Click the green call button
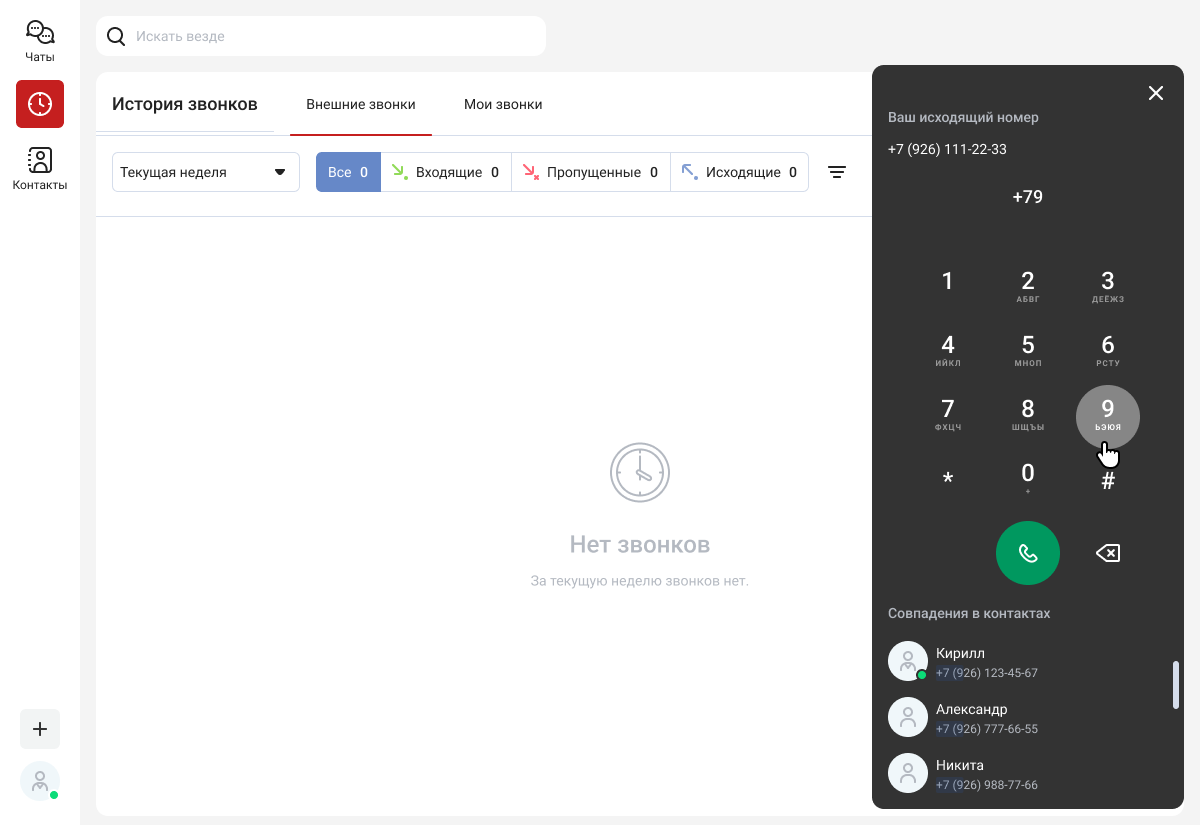This screenshot has height=825, width=1200. 1028,553
